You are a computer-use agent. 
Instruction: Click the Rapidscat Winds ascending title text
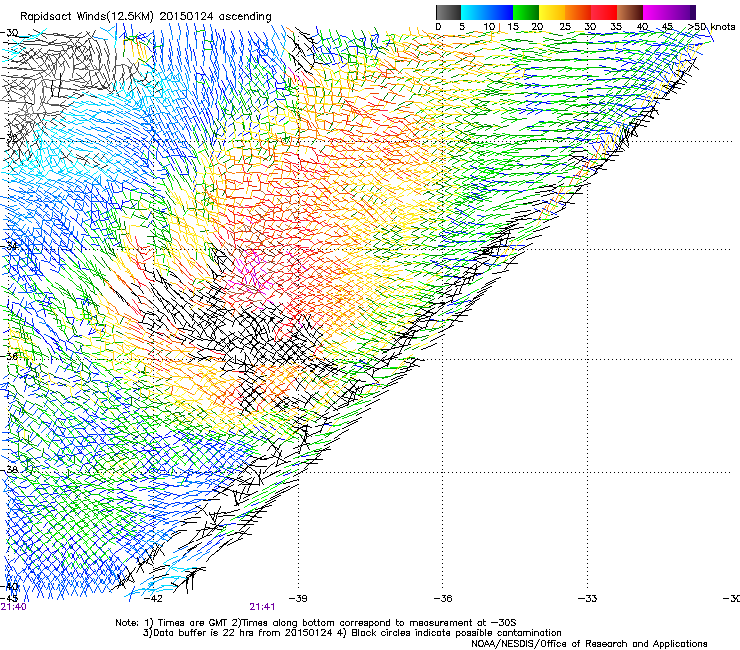pos(146,17)
